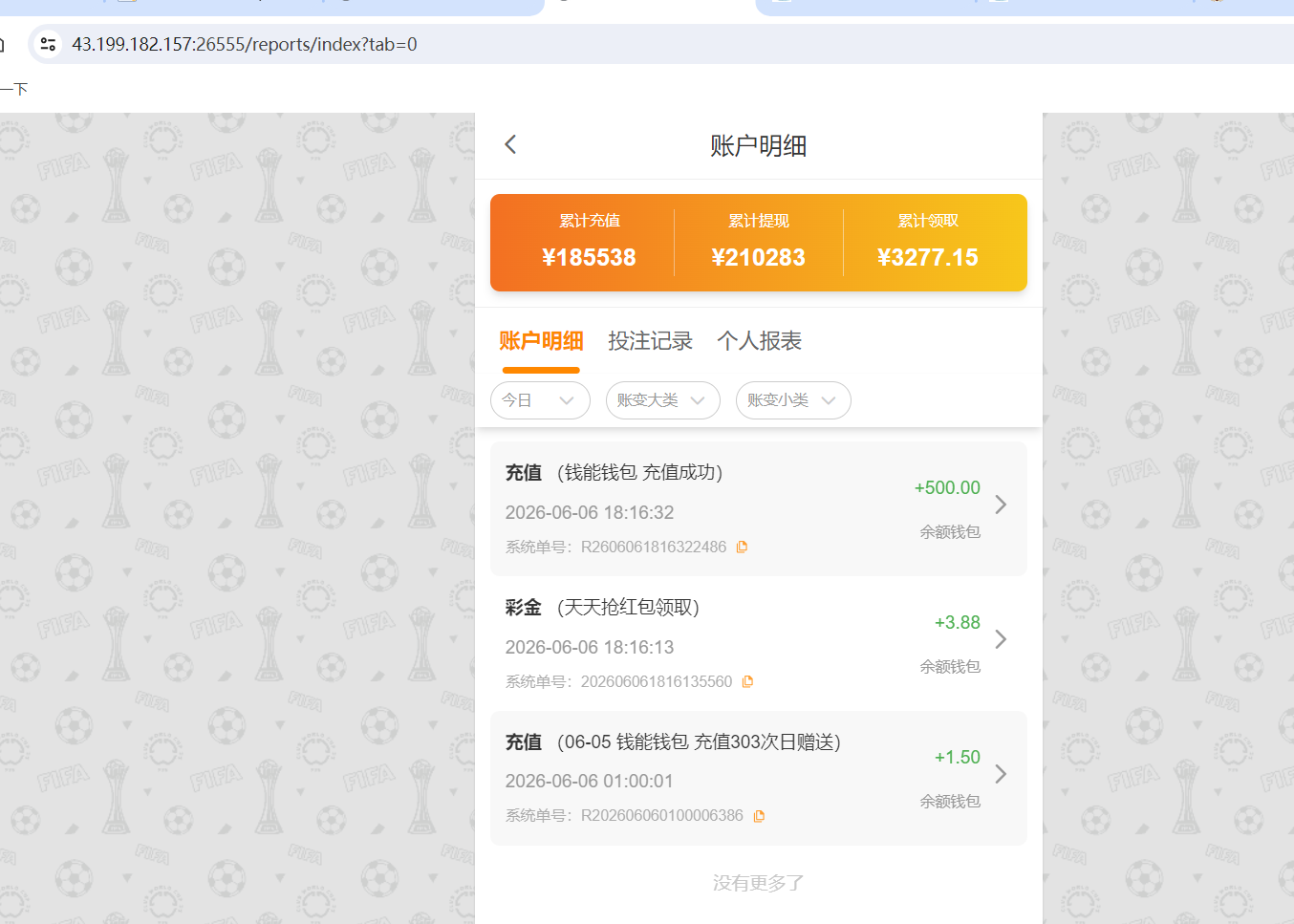Click timestamp 2026-06-06 01:00:01

[589, 781]
